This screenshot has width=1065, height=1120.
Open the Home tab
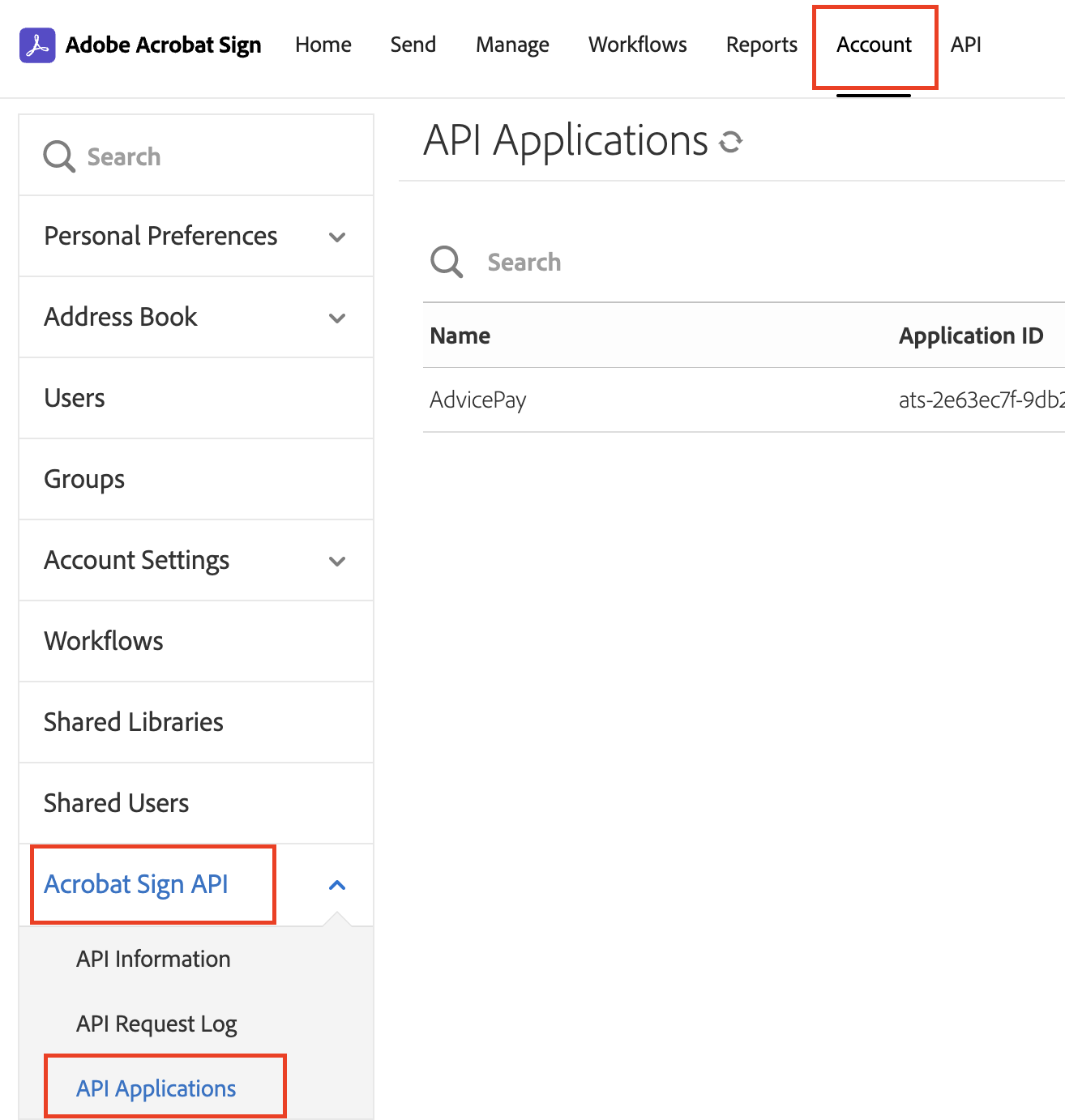(323, 45)
